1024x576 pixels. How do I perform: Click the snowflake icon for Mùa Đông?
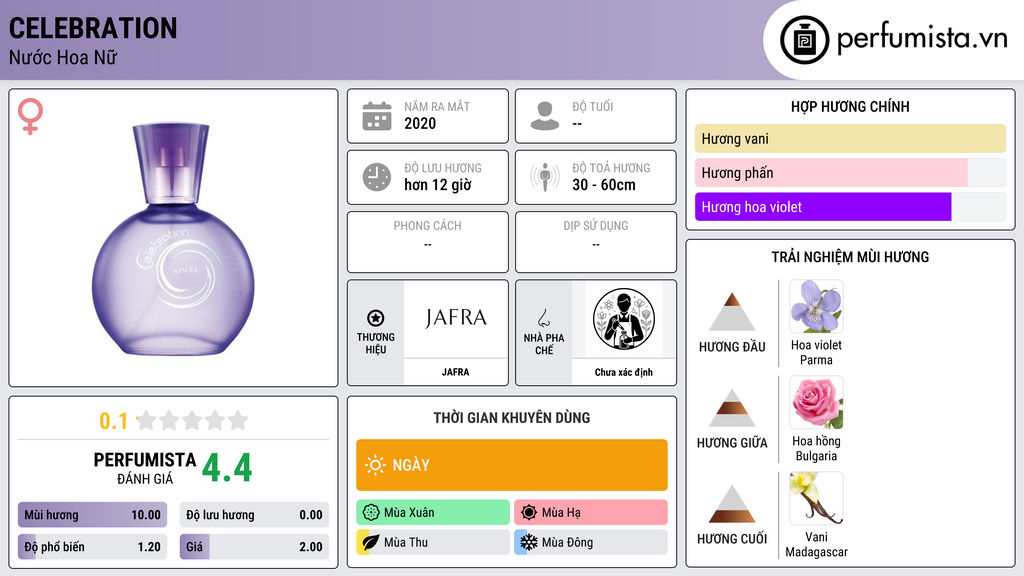[x=529, y=542]
